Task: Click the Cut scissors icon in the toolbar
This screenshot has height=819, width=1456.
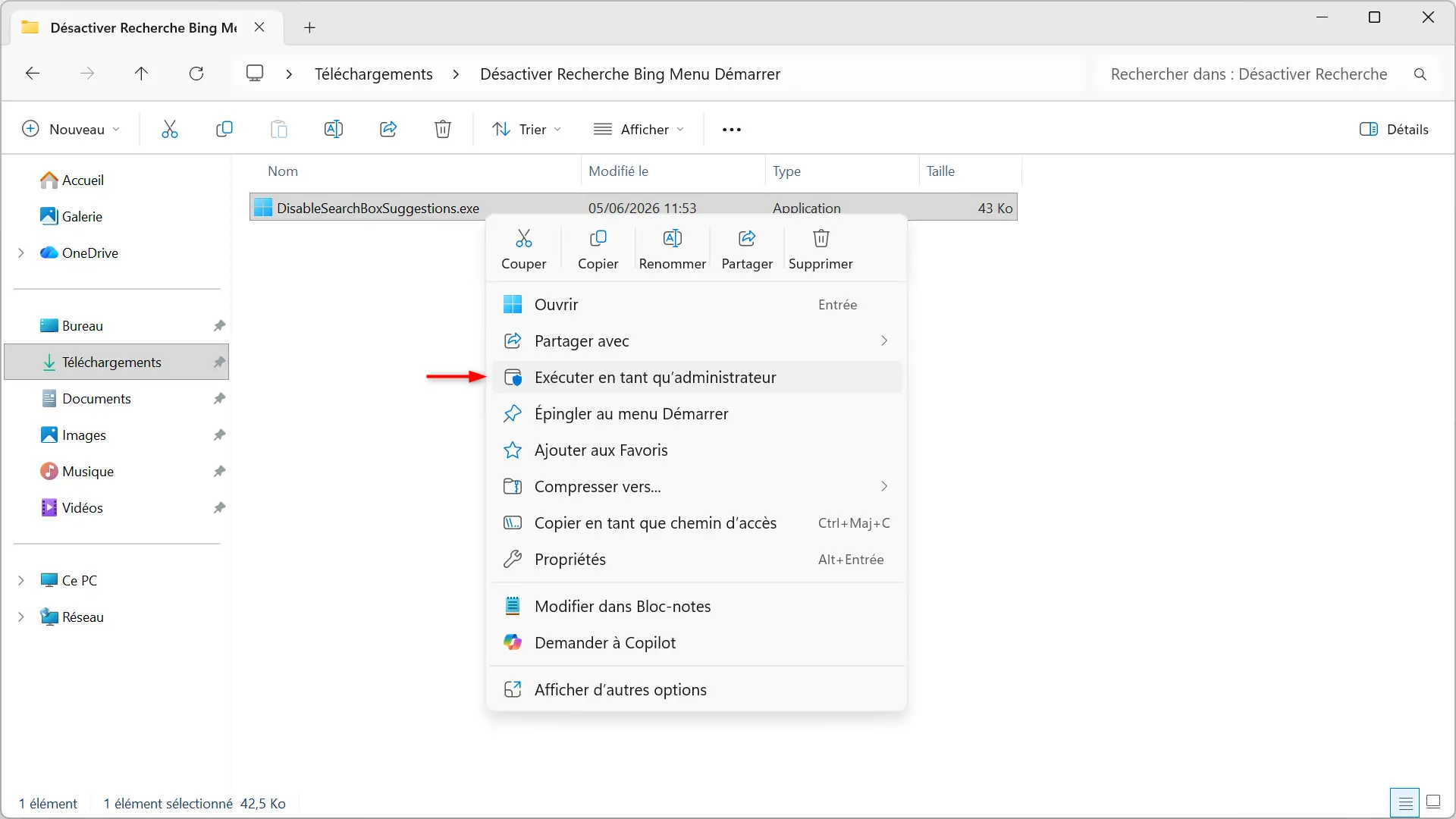Action: [x=170, y=129]
